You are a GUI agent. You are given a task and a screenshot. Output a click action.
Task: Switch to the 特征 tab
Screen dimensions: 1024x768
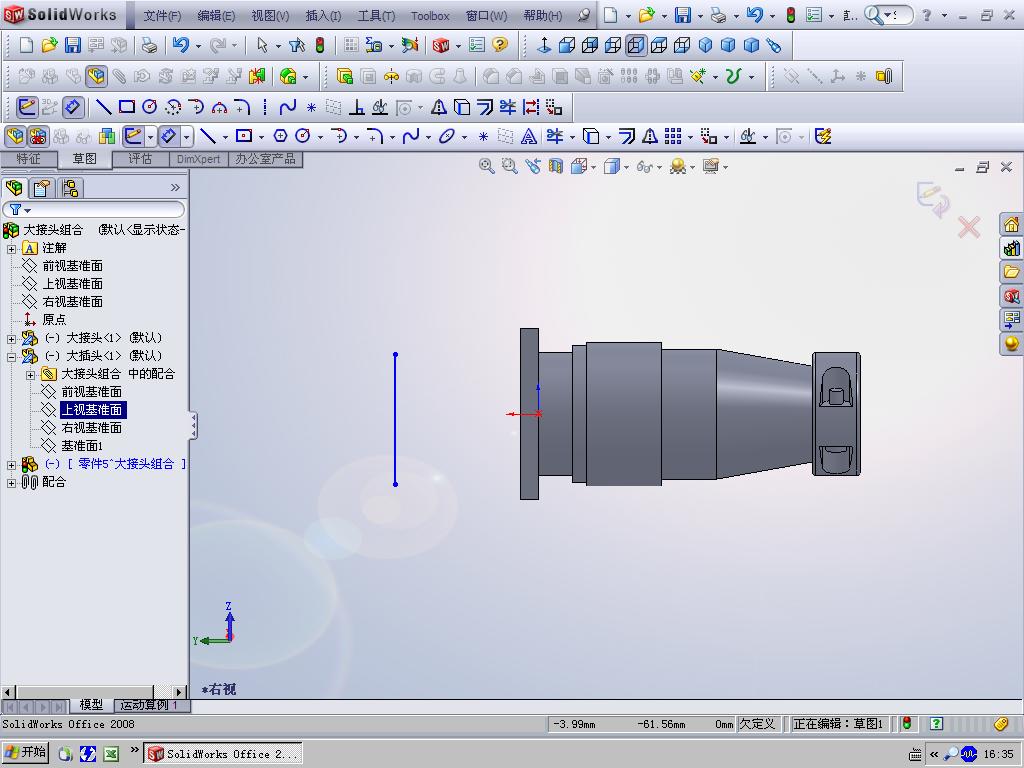click(x=28, y=159)
